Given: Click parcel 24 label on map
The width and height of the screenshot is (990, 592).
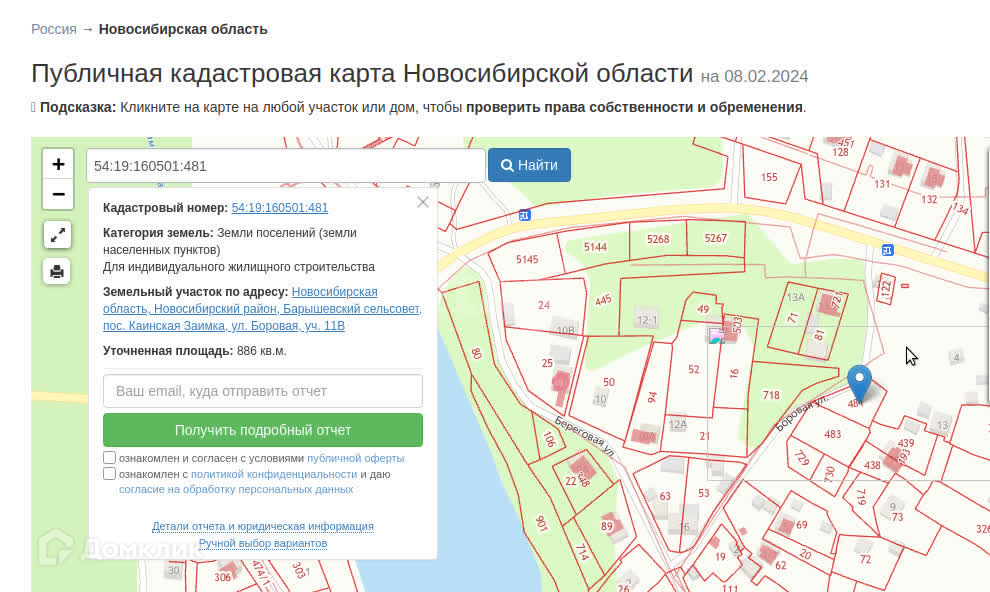Looking at the screenshot, I should (544, 305).
